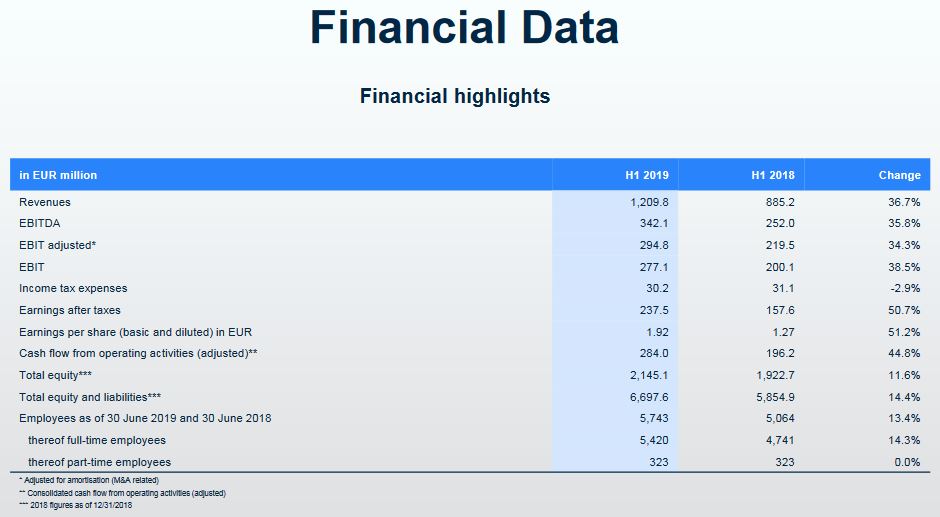Click the "in EUR million" header cell

pos(58,175)
